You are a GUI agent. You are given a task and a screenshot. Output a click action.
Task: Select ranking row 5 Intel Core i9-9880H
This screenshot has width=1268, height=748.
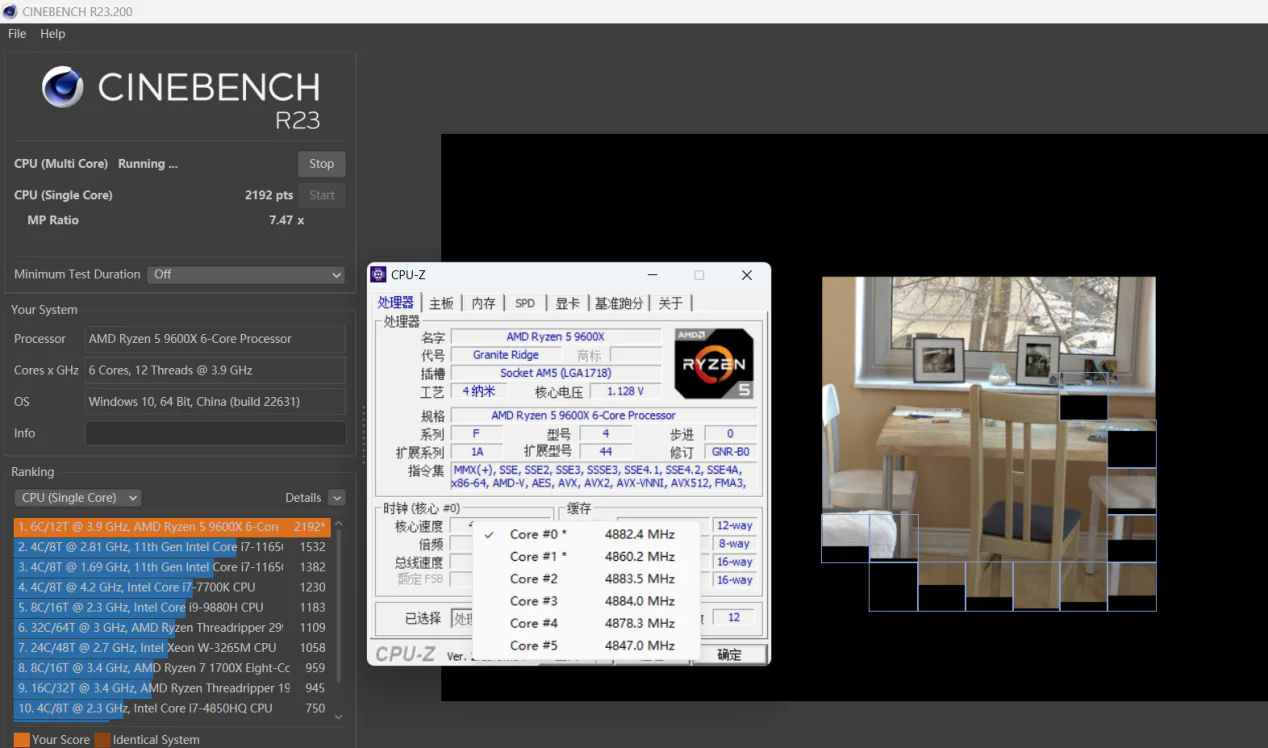171,607
